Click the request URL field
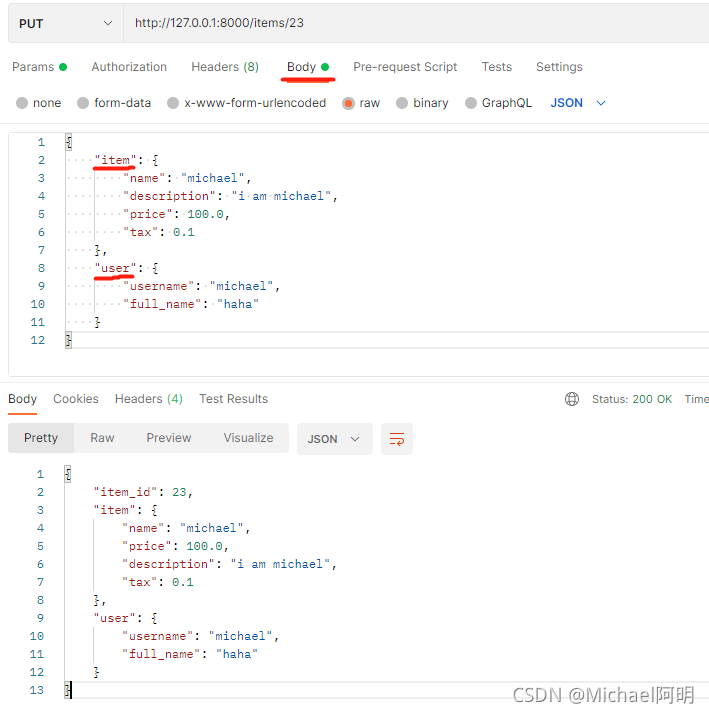 click(416, 23)
